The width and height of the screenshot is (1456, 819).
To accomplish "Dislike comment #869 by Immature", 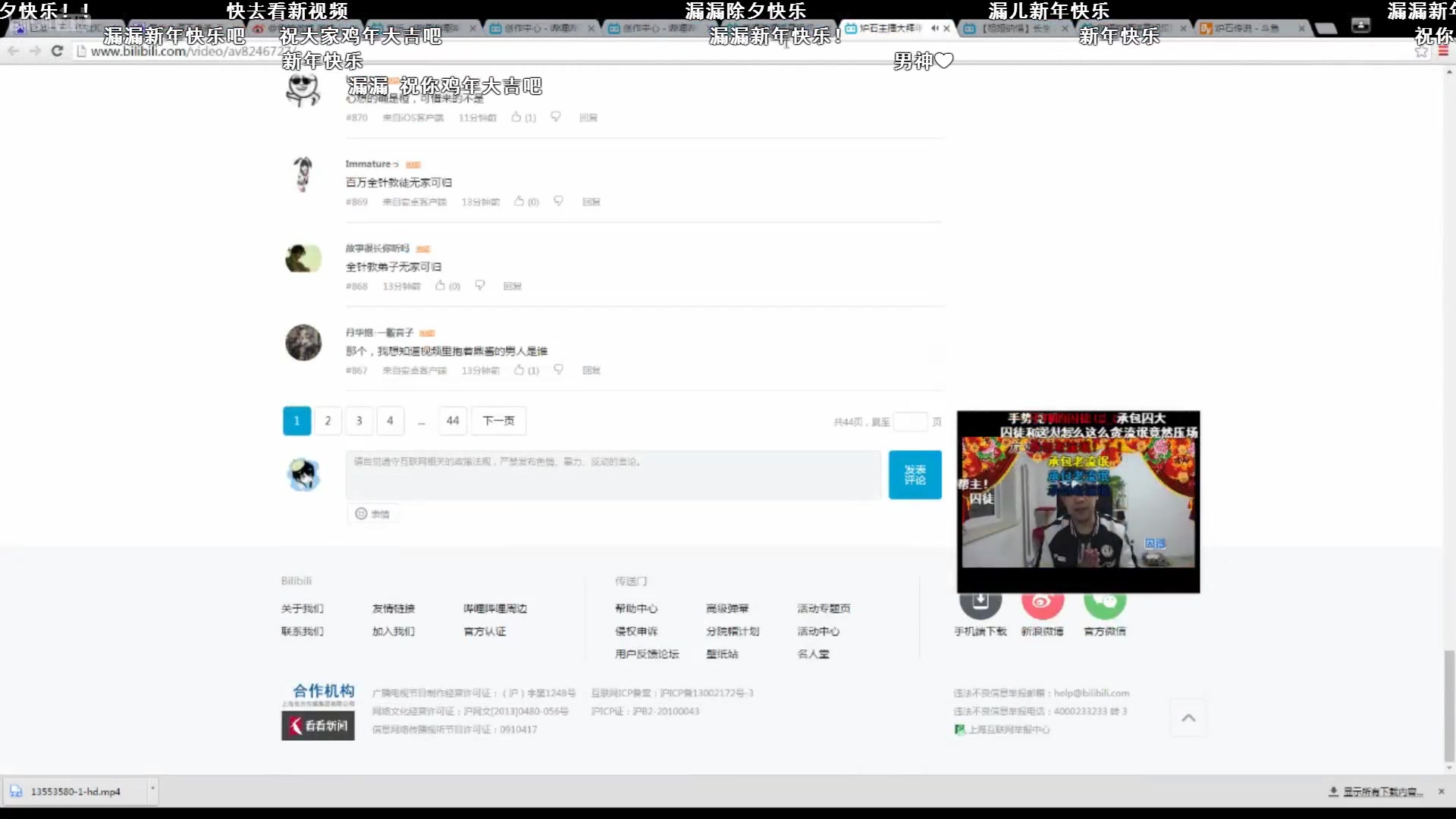I will [x=559, y=201].
